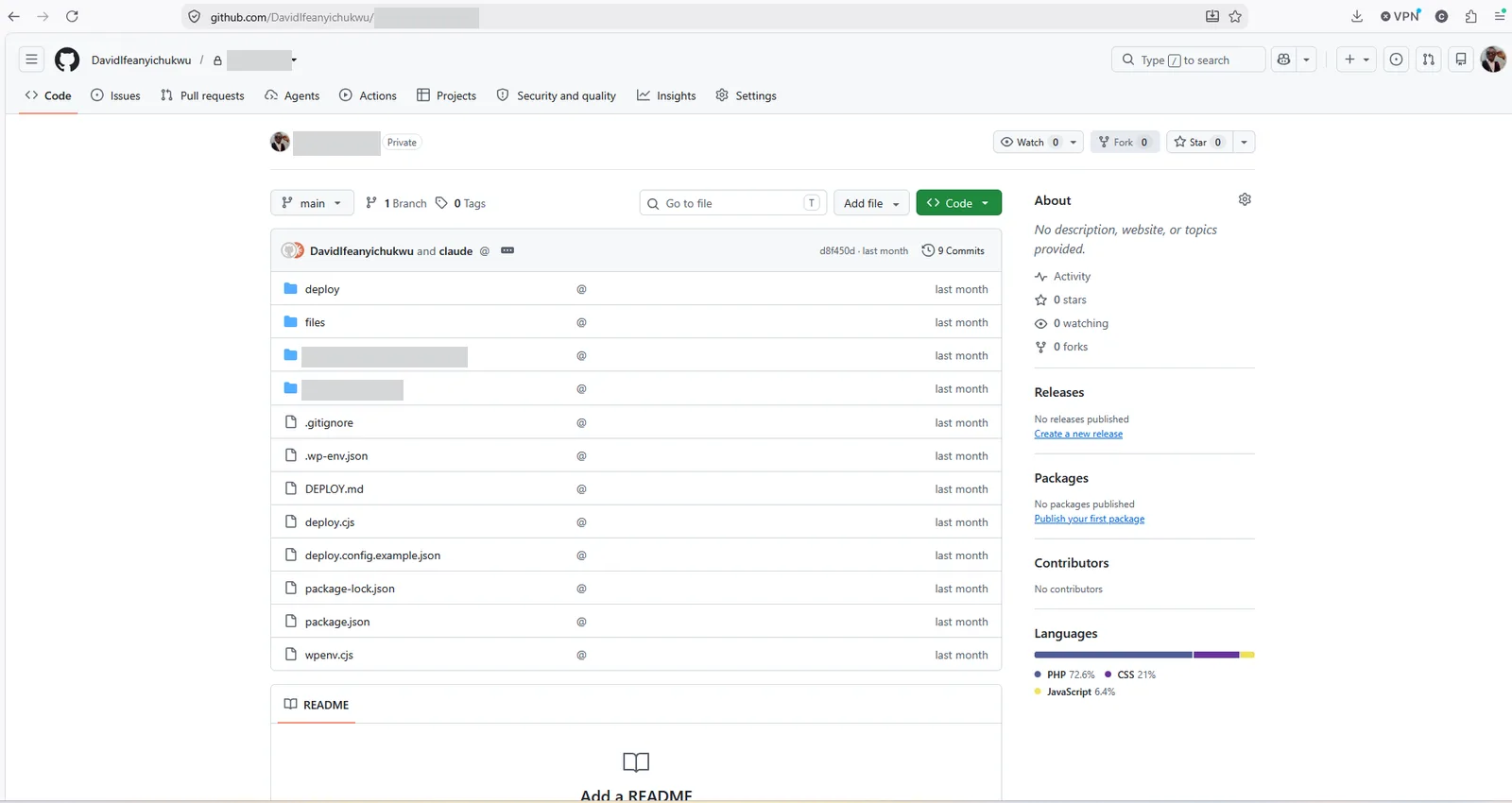Open the GitHub hamburger navigation menu
1512x803 pixels.
31,60
